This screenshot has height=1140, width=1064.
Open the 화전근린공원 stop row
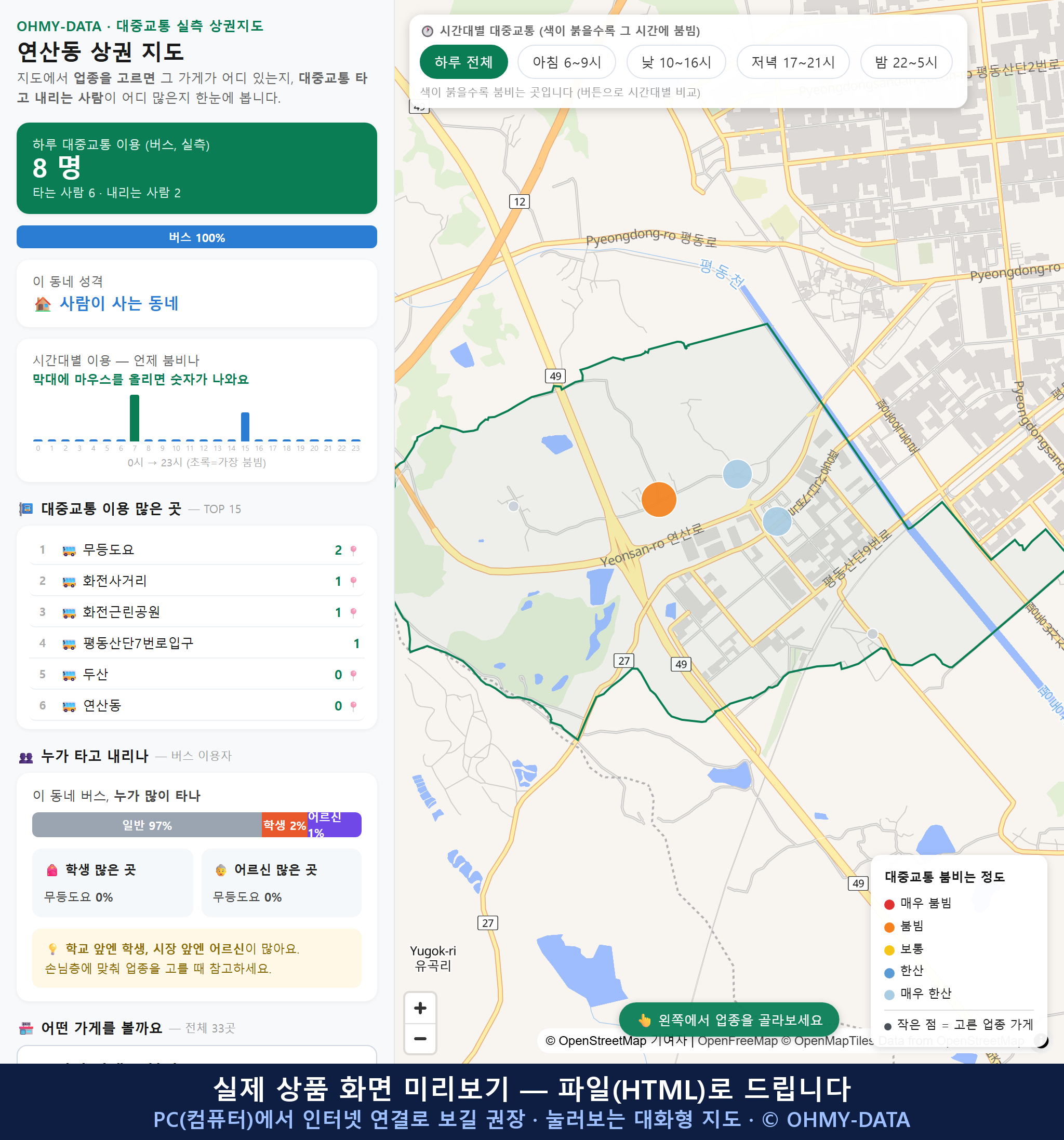197,612
